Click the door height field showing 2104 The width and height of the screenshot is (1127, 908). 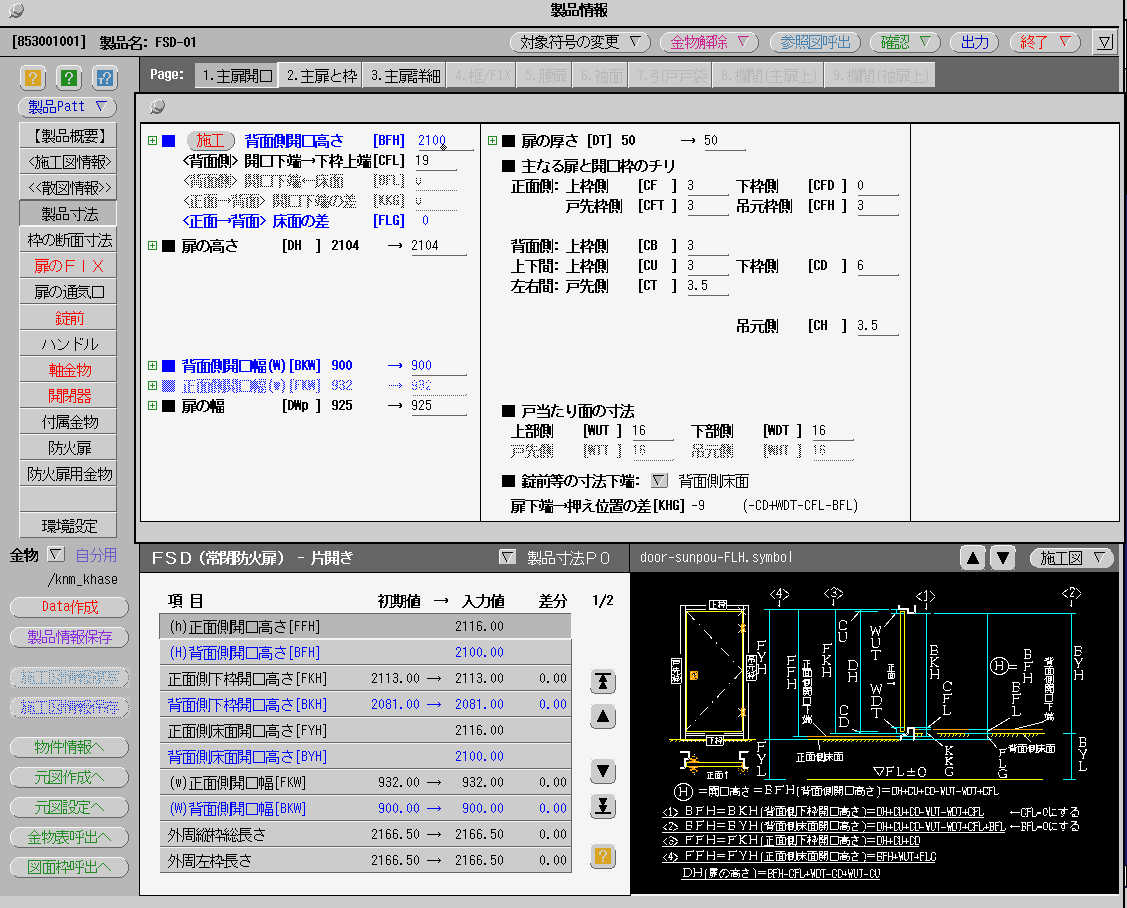pos(438,246)
